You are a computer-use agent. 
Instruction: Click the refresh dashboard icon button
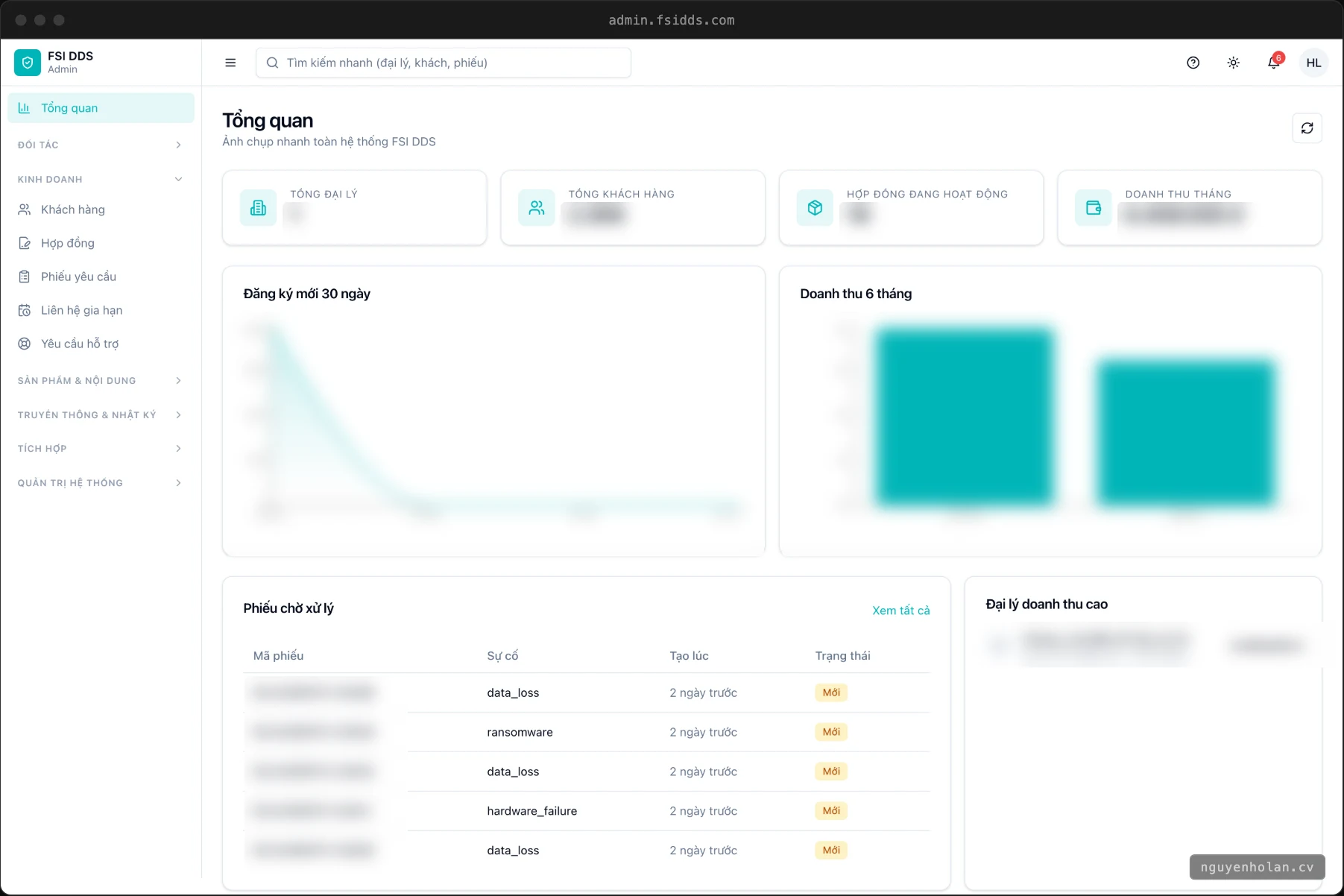click(x=1307, y=128)
